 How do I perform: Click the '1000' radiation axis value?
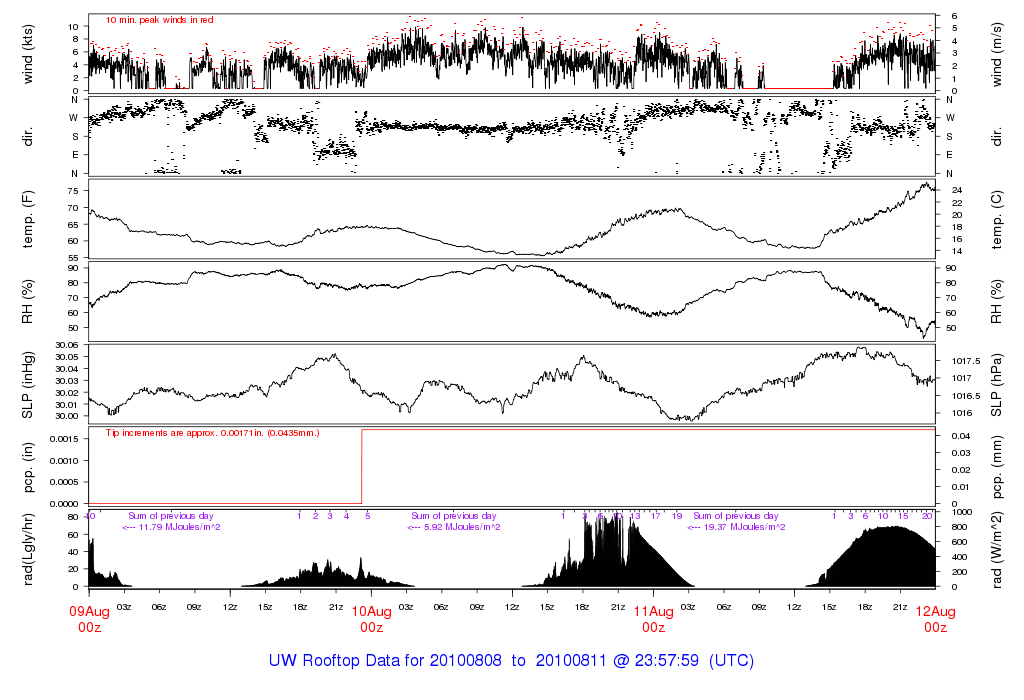click(x=961, y=512)
